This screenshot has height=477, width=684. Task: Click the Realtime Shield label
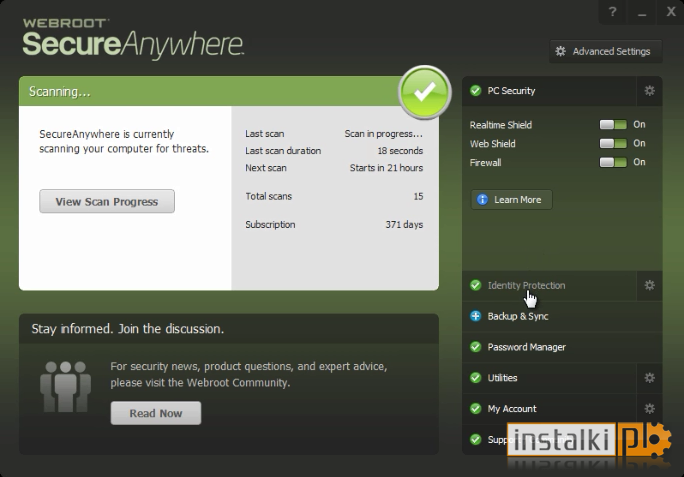(501, 125)
